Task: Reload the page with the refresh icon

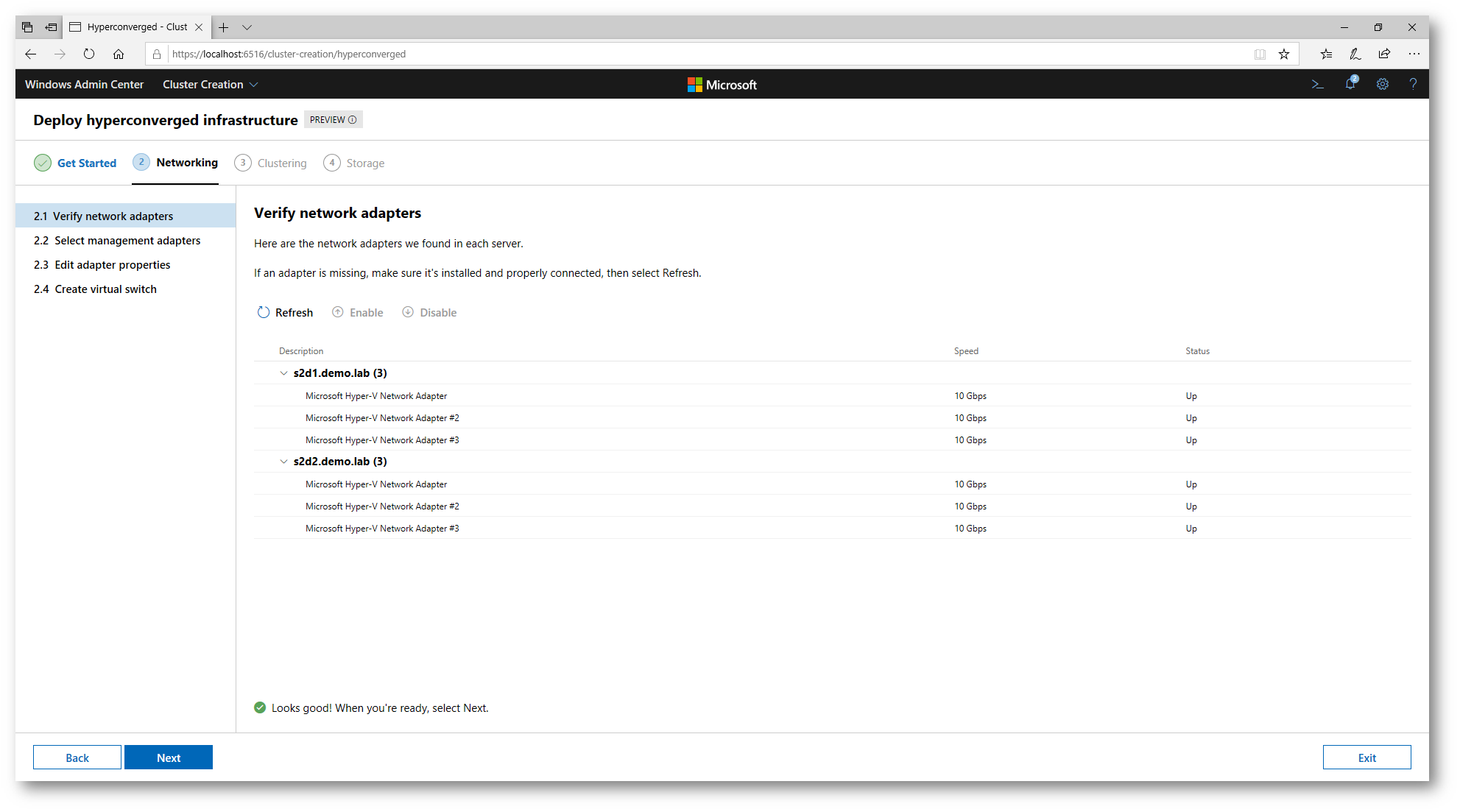Action: [x=89, y=54]
